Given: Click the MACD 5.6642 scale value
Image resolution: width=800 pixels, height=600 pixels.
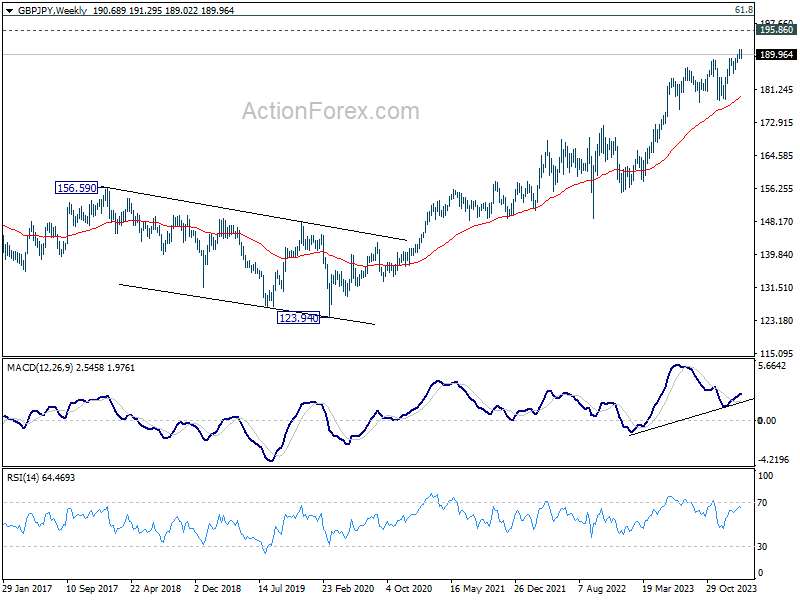Looking at the screenshot, I should [x=772, y=366].
